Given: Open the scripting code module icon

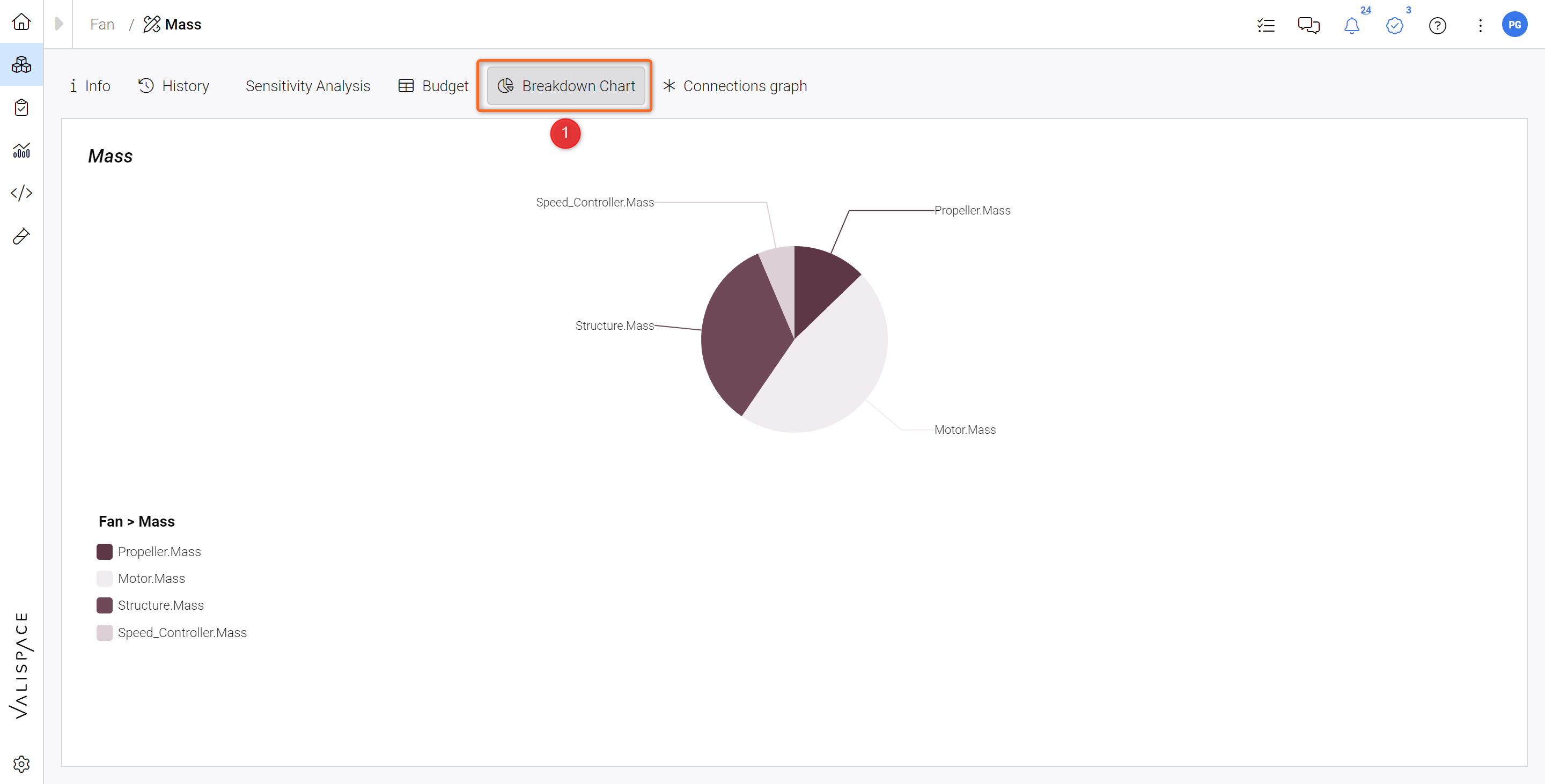Looking at the screenshot, I should (21, 193).
